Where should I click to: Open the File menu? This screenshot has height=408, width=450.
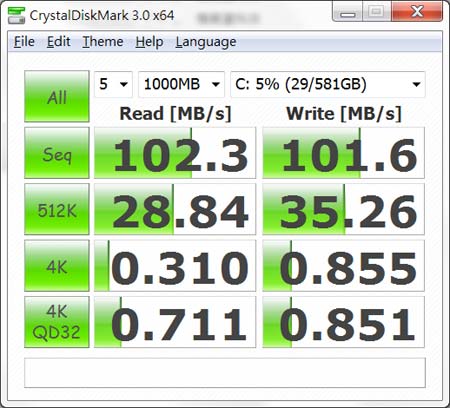tap(24, 42)
